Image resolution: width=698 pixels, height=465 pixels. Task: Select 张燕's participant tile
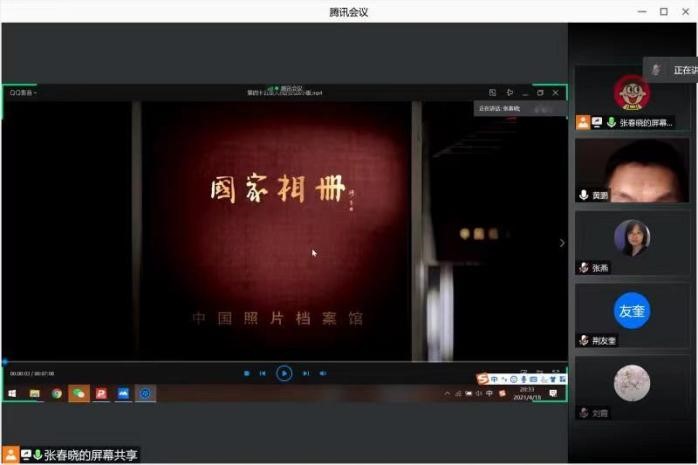coord(632,243)
